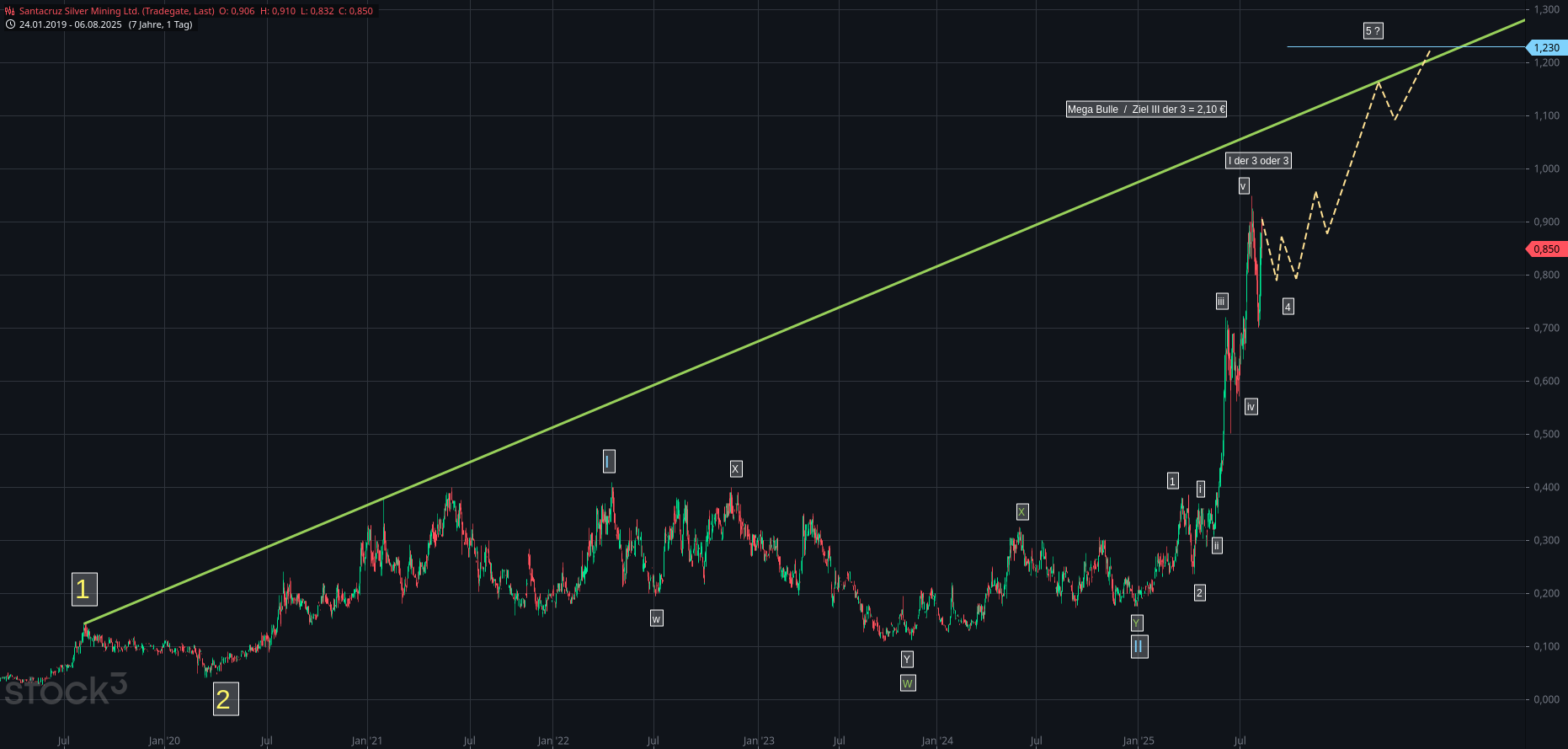Click the 1,300 price axis label
Viewport: 1568px width, 749px height.
coord(1546,9)
